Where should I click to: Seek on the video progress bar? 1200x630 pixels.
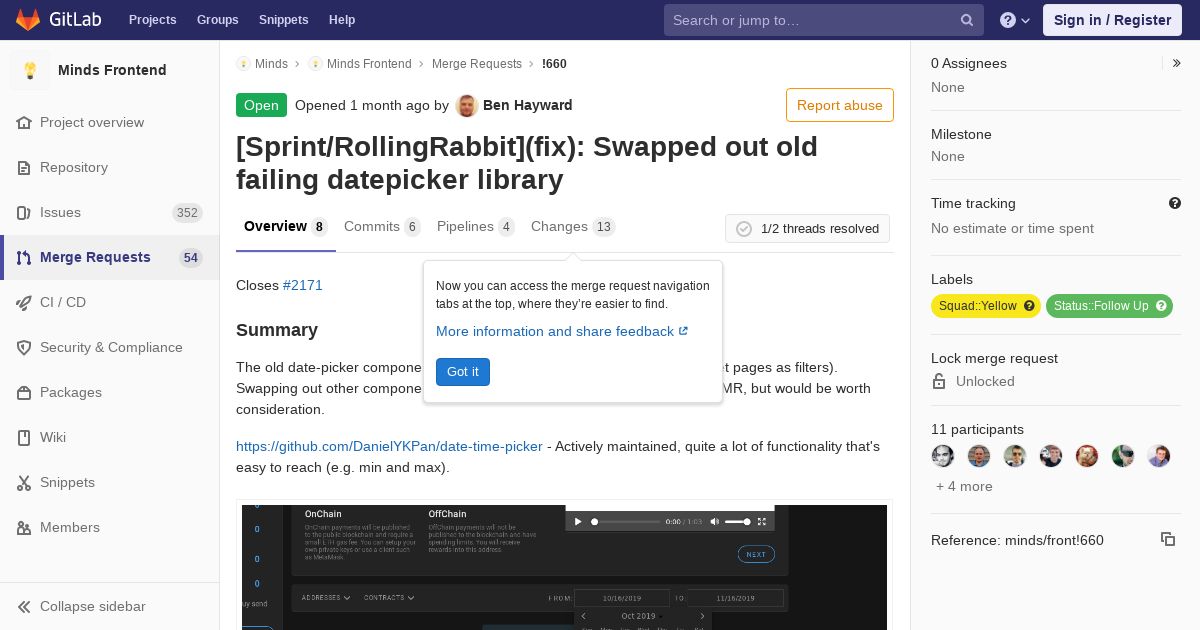pos(626,521)
